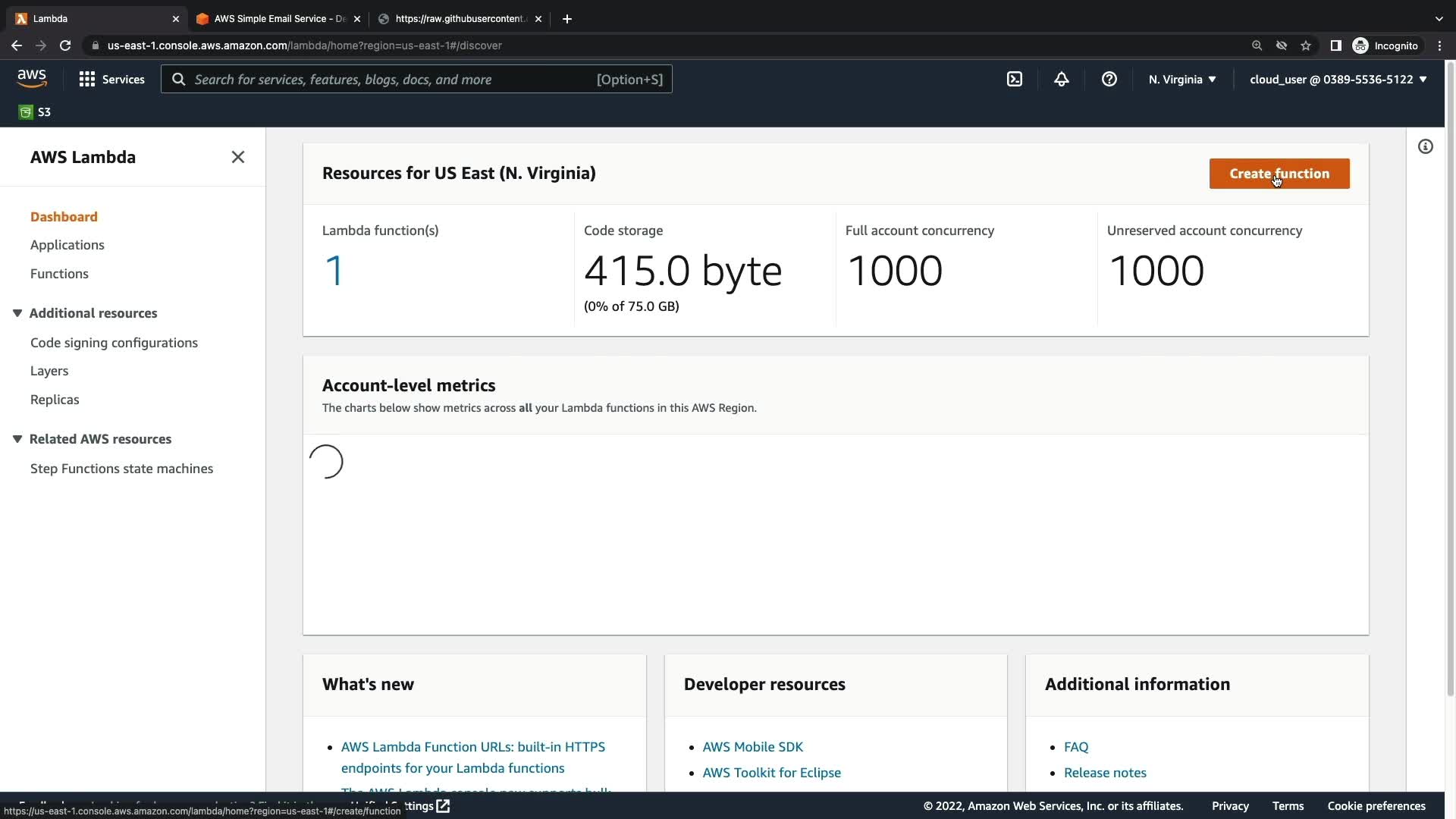Open the Services grid menu
This screenshot has height=819, width=1456.
click(111, 79)
